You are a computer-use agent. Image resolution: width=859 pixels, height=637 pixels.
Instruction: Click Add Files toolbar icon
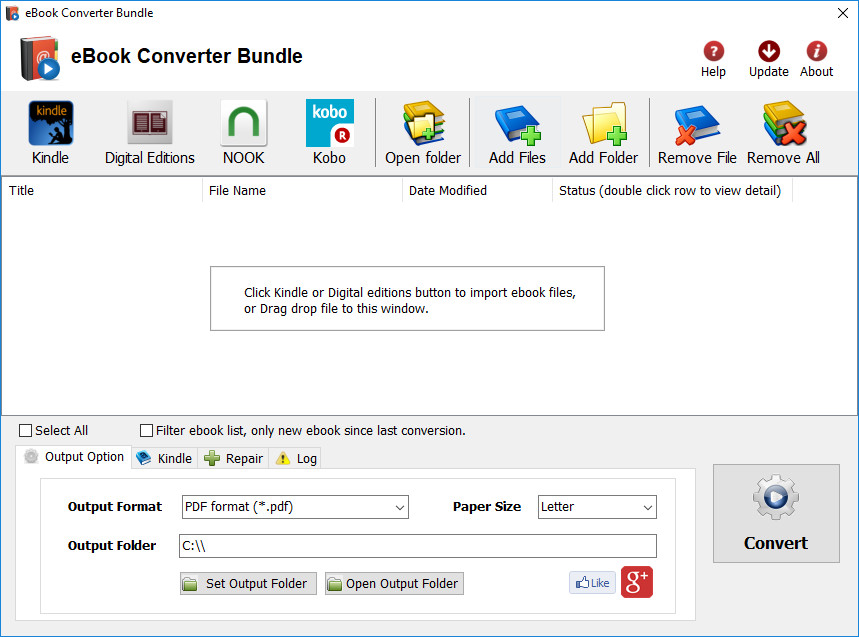coord(517,133)
